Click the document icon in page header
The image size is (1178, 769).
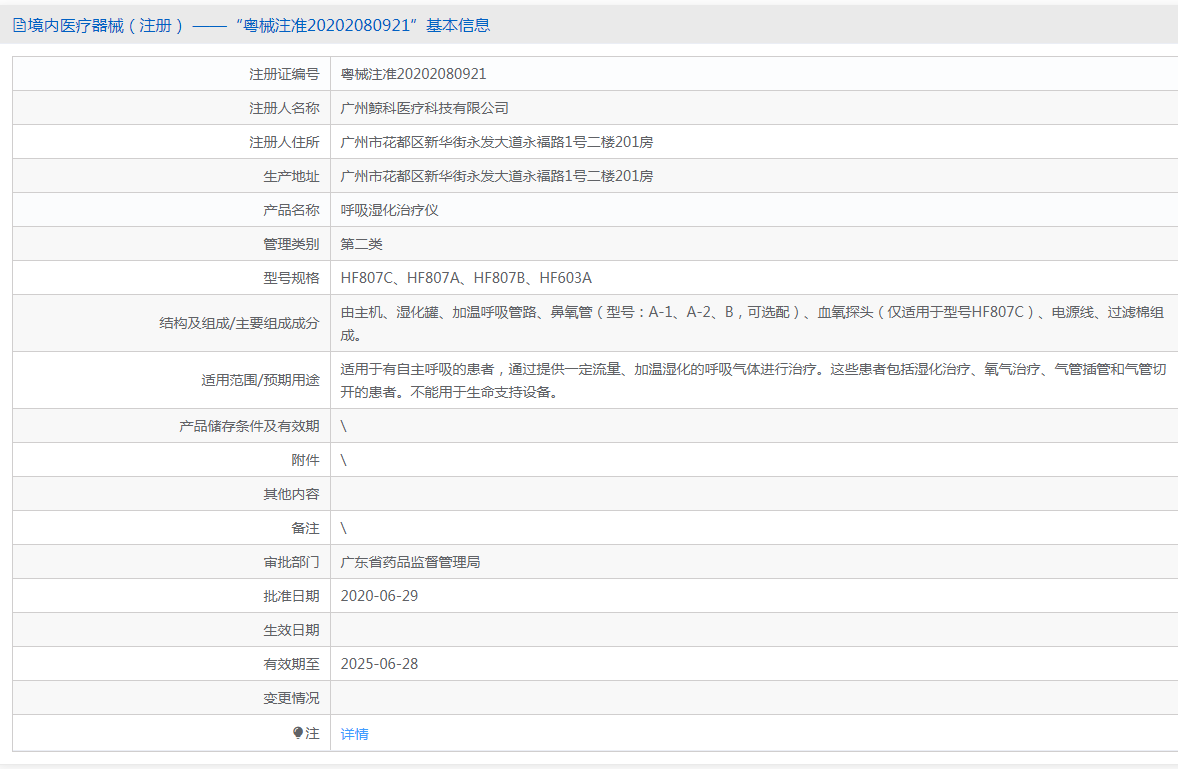point(19,26)
